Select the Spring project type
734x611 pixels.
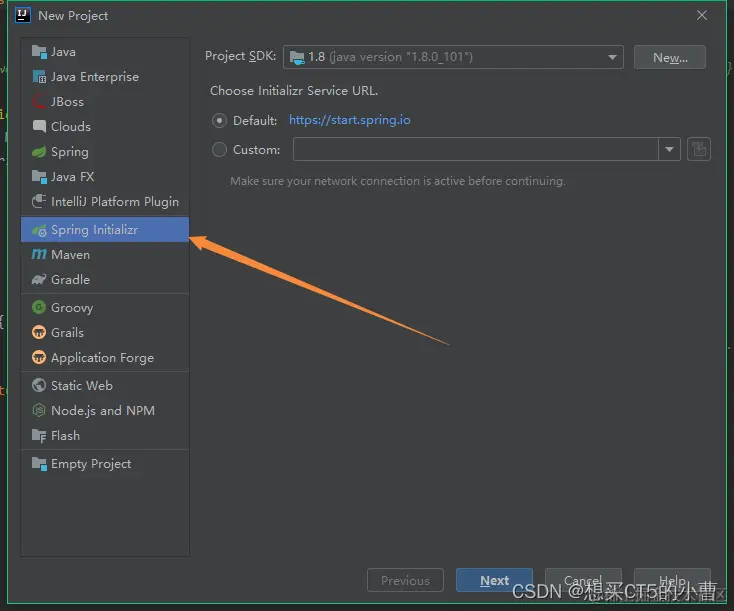pyautogui.click(x=105, y=152)
